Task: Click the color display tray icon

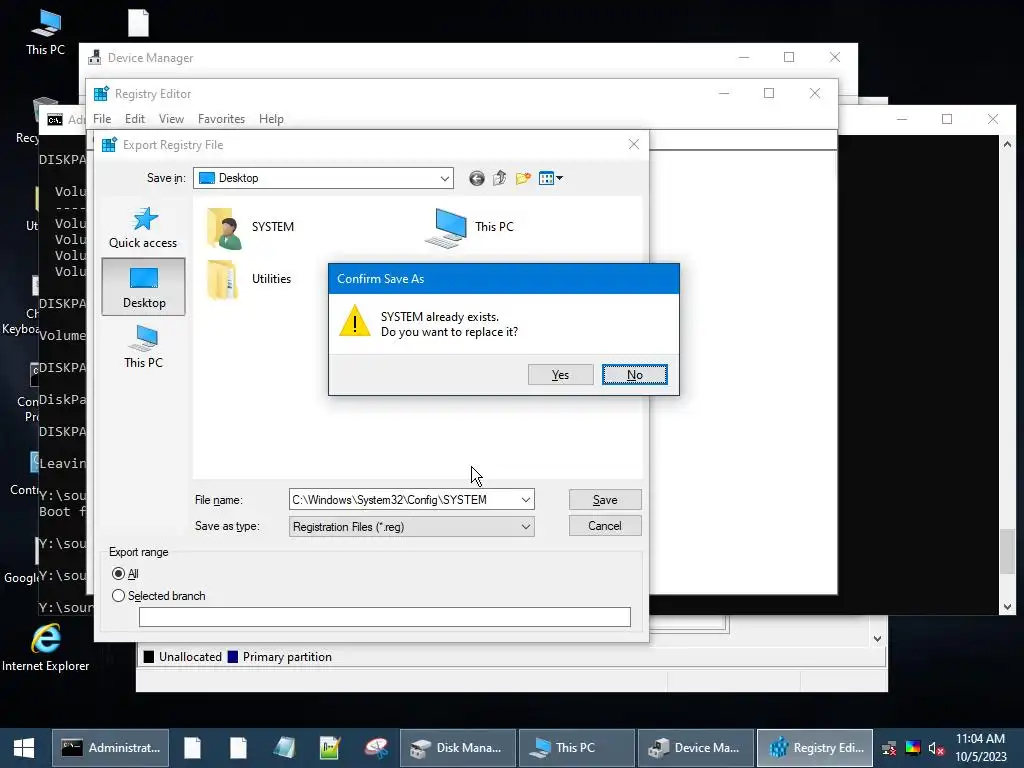Action: click(x=913, y=748)
